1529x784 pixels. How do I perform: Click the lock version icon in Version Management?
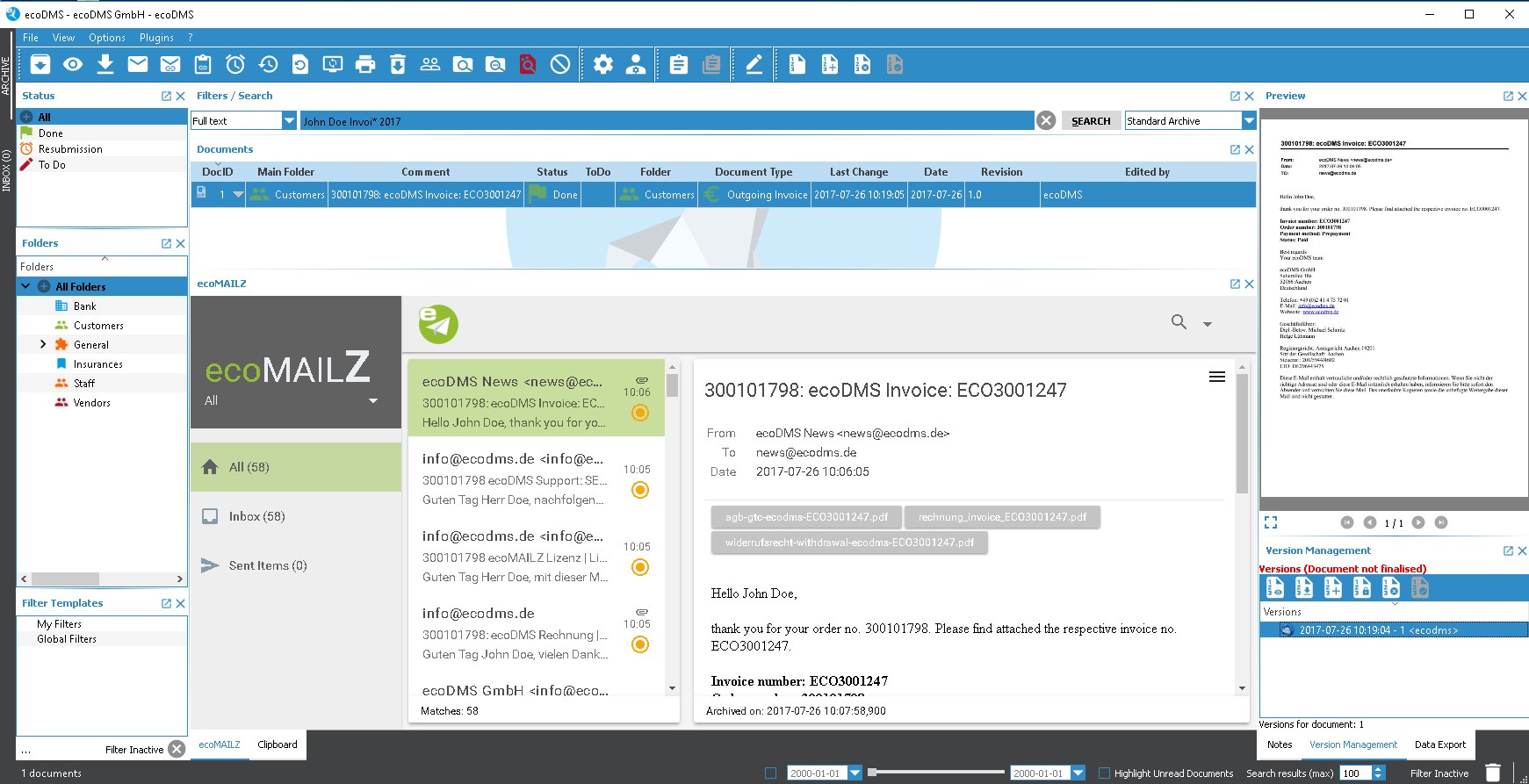[x=1362, y=587]
